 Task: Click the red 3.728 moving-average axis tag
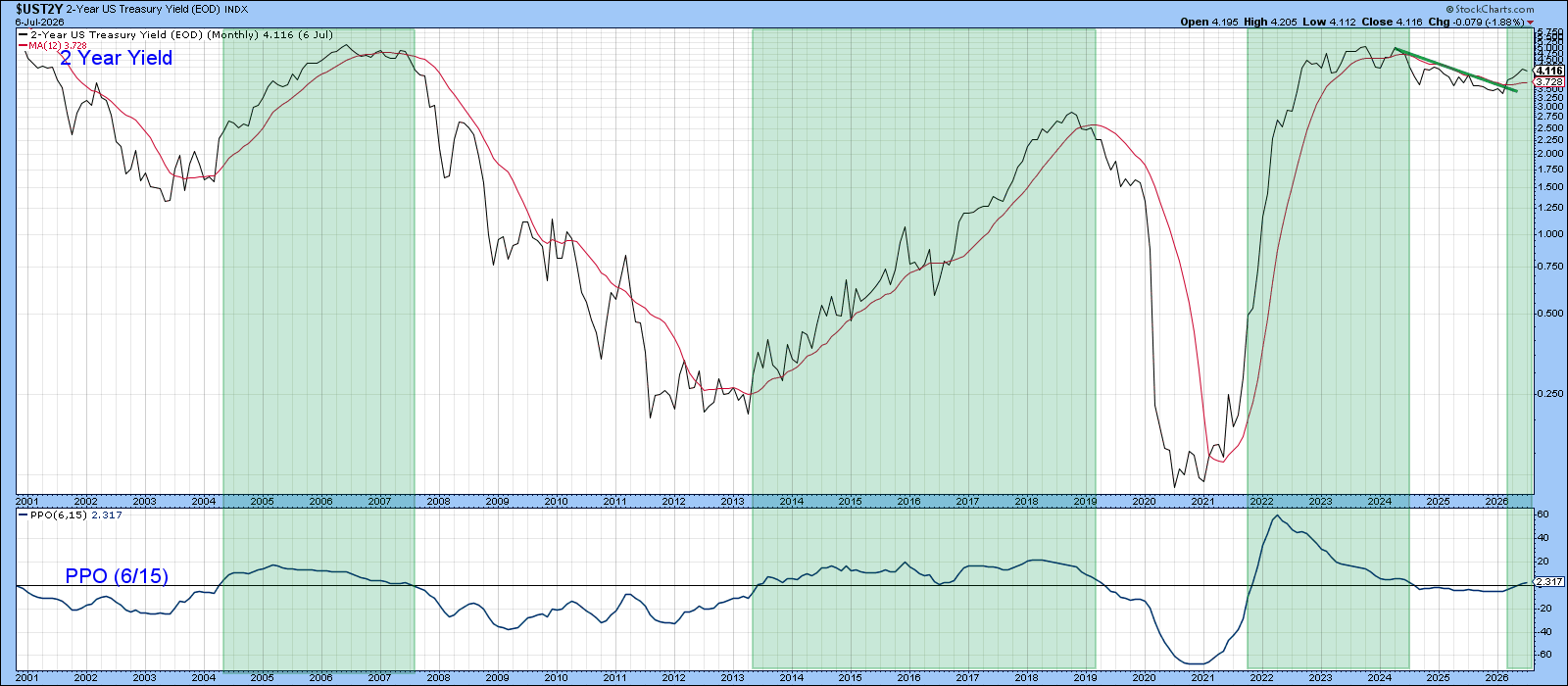point(1549,81)
